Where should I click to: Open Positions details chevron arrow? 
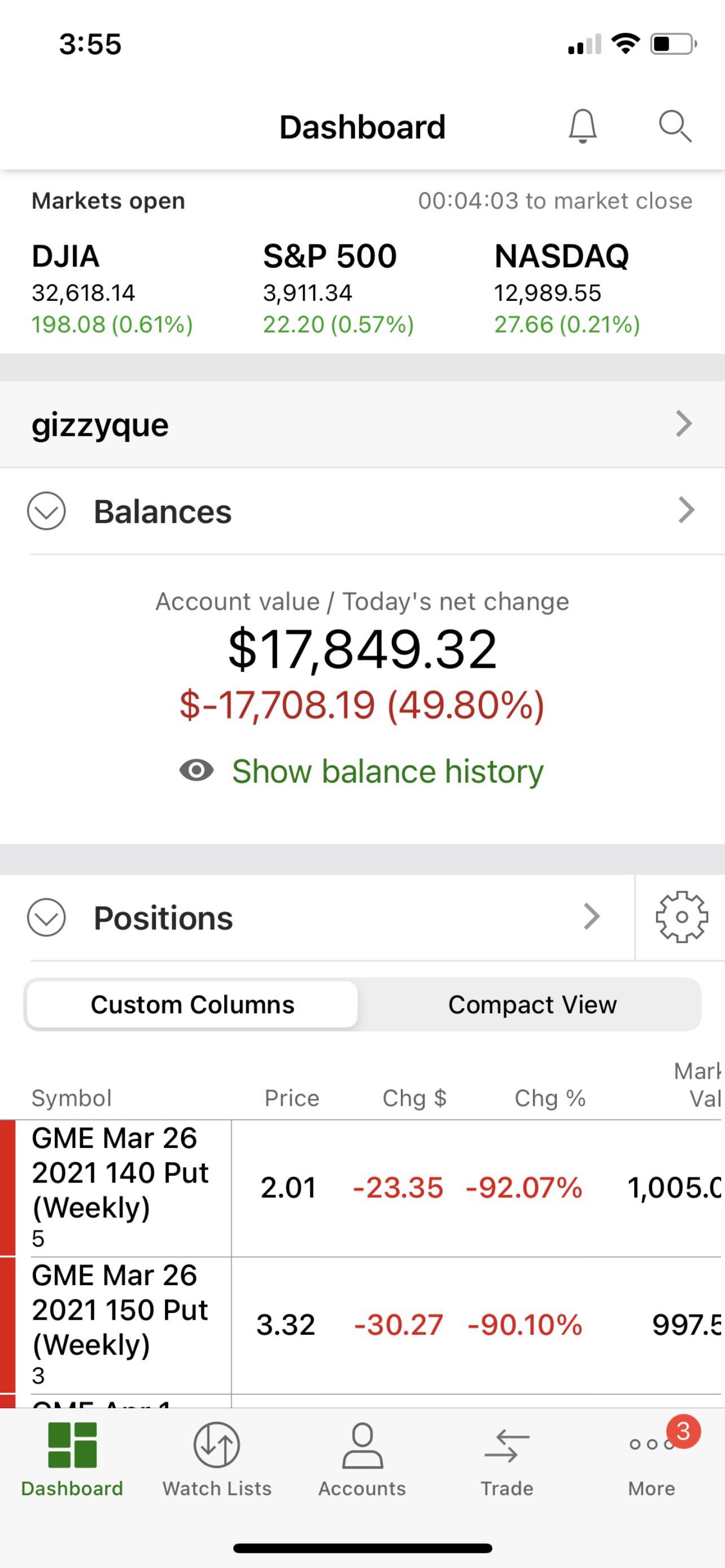(592, 917)
